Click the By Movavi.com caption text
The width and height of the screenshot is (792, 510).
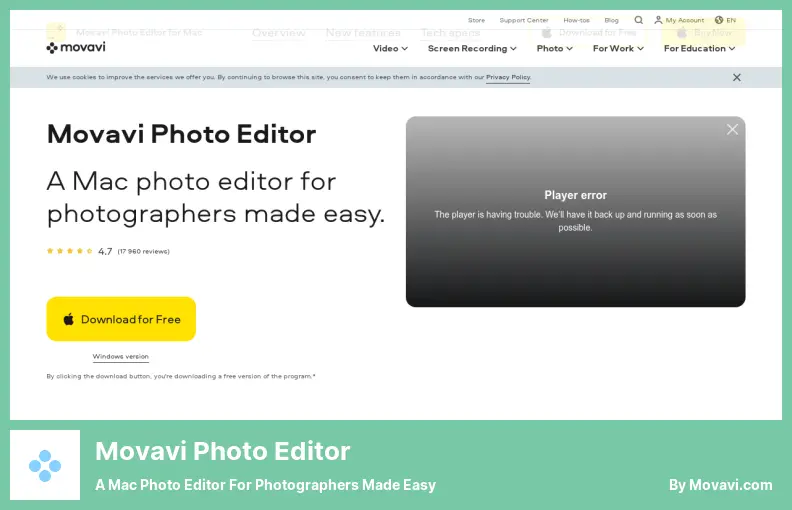point(721,485)
